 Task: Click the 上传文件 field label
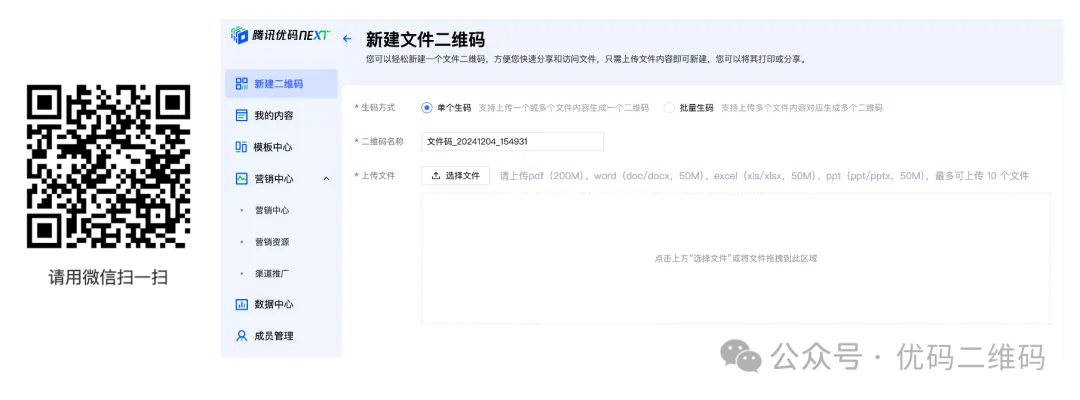377,176
